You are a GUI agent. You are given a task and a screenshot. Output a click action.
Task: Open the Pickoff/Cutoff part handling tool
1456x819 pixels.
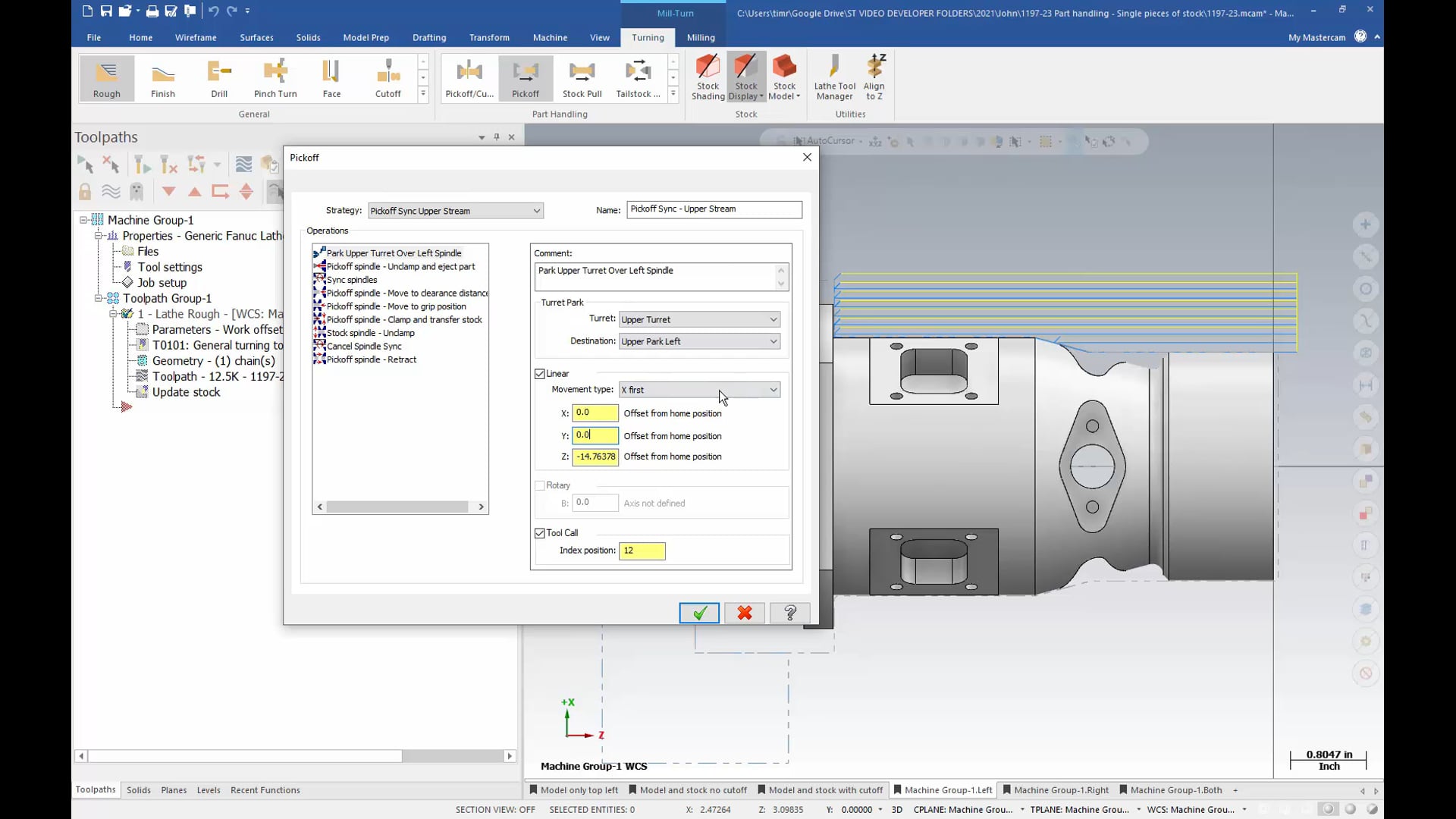tap(469, 79)
